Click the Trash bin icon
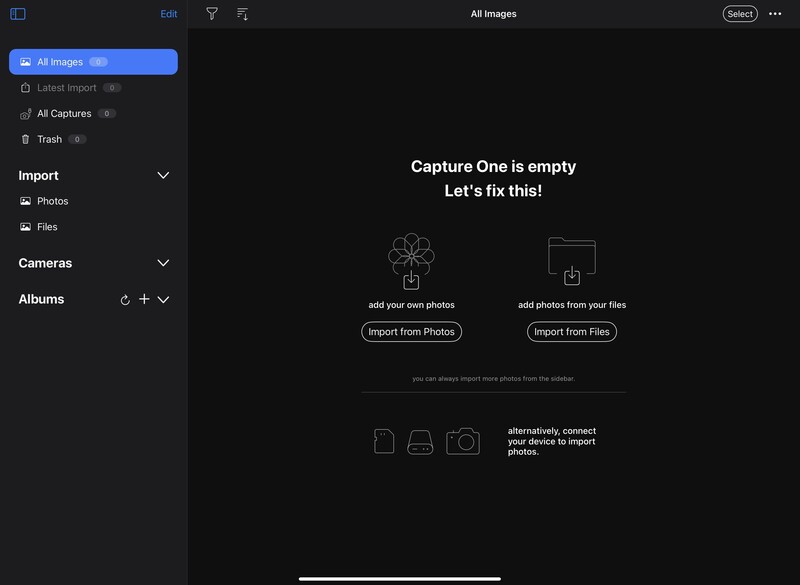The image size is (800, 585). pos(25,139)
